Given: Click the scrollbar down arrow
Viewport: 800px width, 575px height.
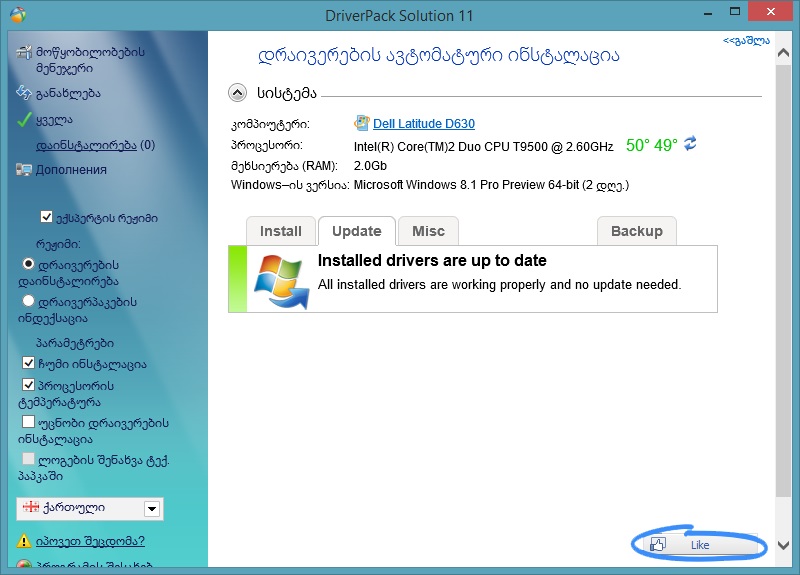Looking at the screenshot, I should tap(783, 545).
